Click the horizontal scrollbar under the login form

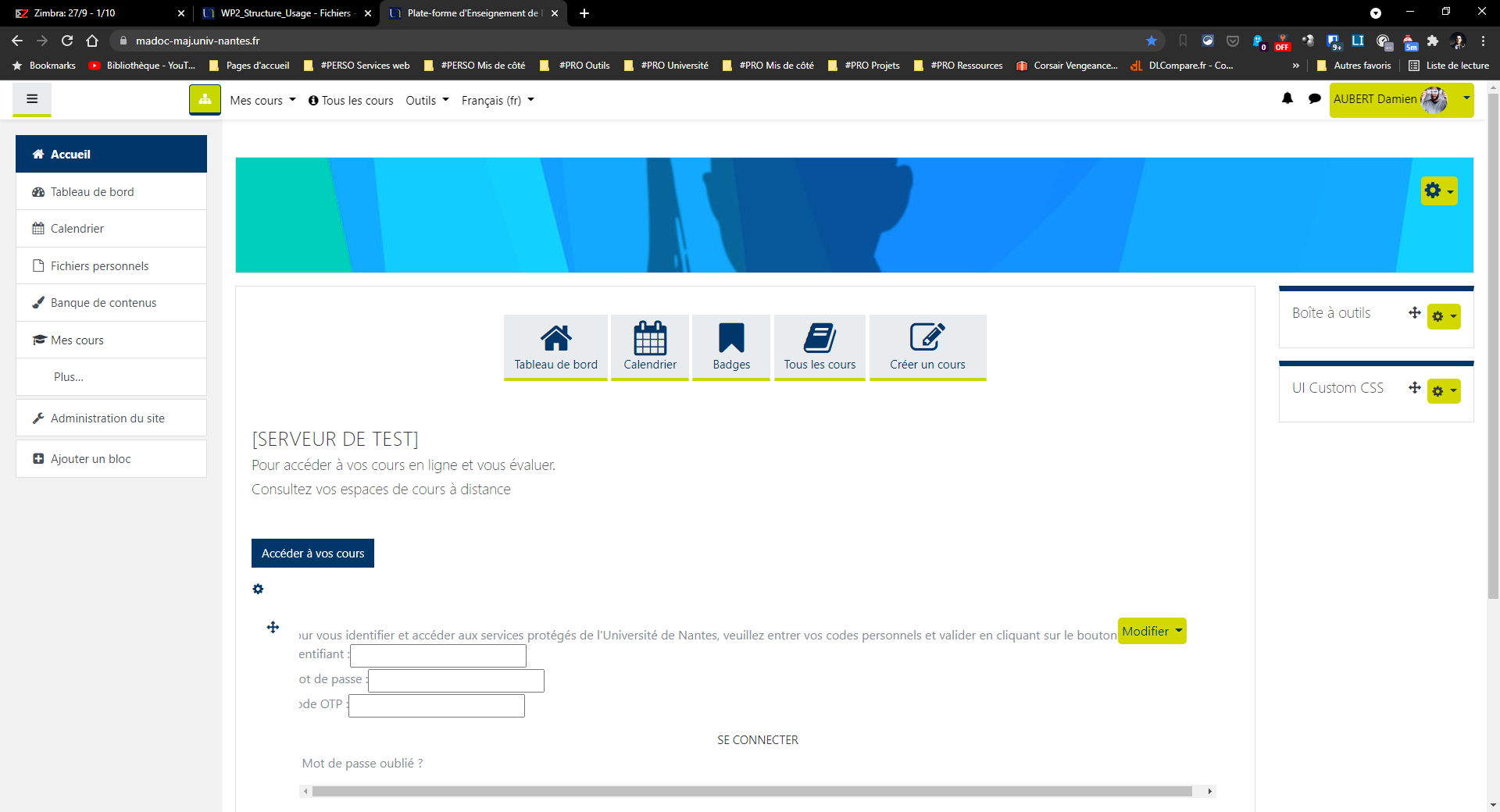coord(752,792)
